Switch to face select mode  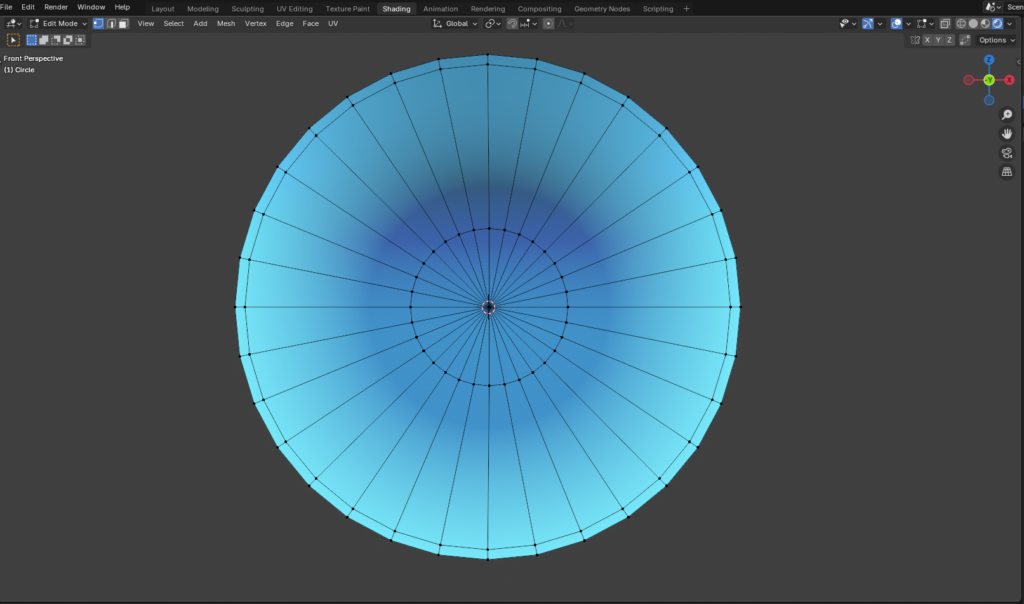click(x=123, y=24)
